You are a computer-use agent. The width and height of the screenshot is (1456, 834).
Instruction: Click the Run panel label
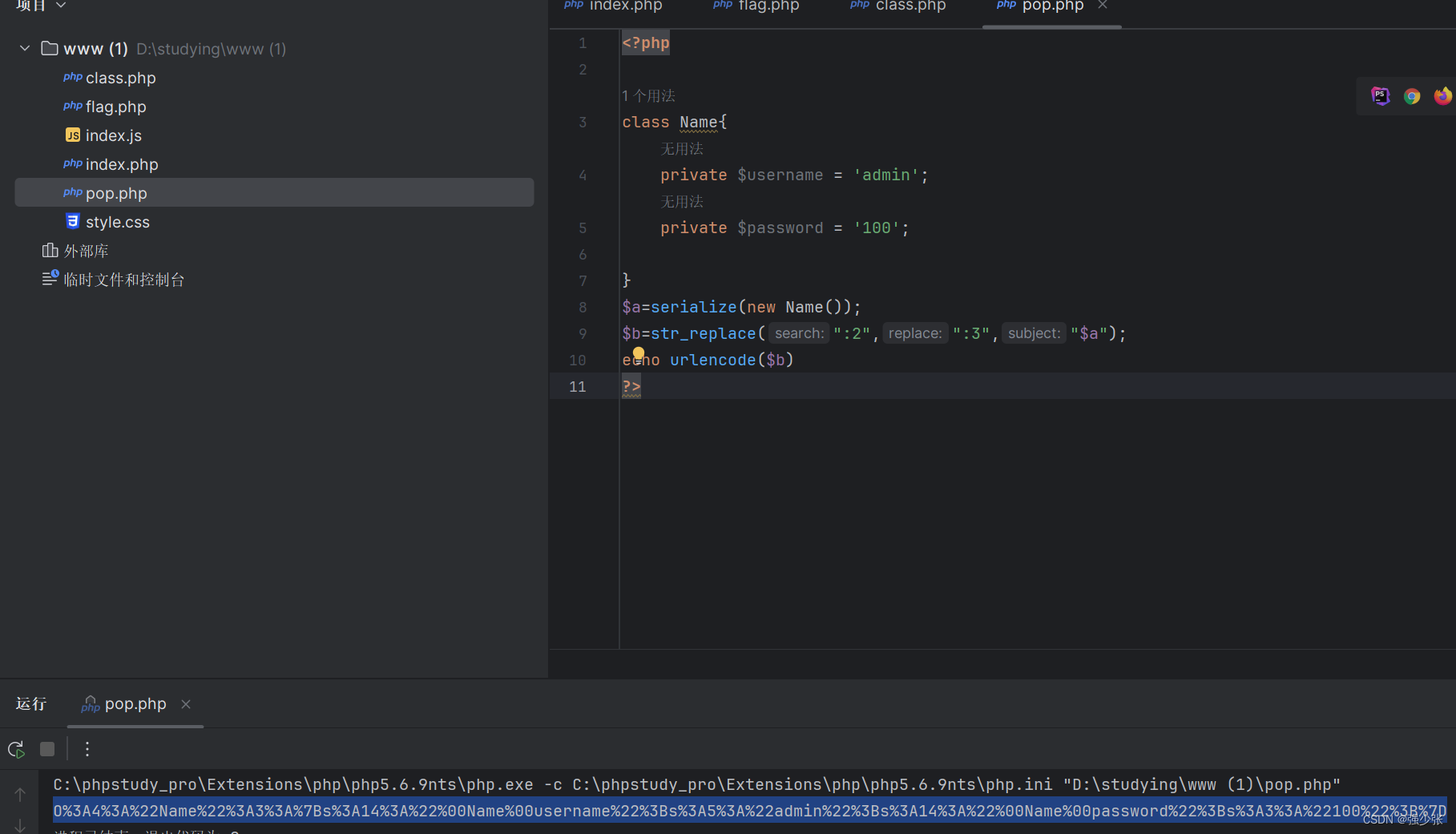31,704
